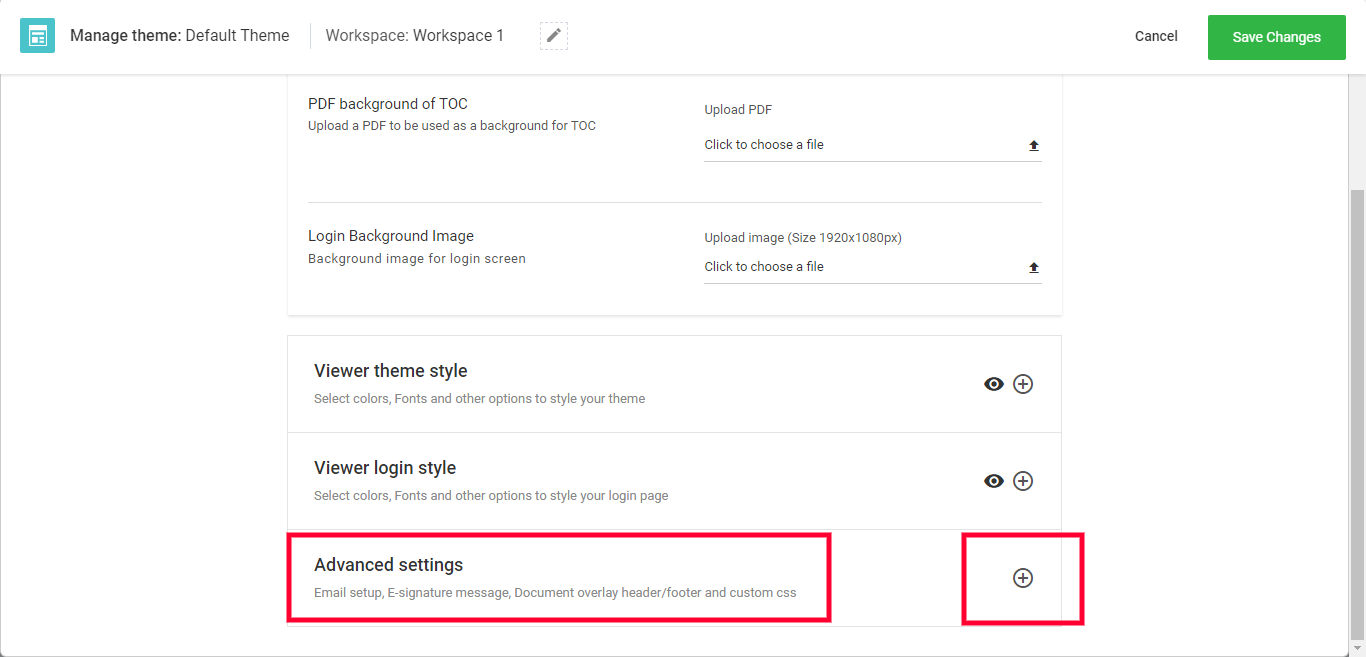Screen dimensions: 1366x657
Task: Click the pencil edit icon beside Workspace 1
Action: tap(554, 36)
